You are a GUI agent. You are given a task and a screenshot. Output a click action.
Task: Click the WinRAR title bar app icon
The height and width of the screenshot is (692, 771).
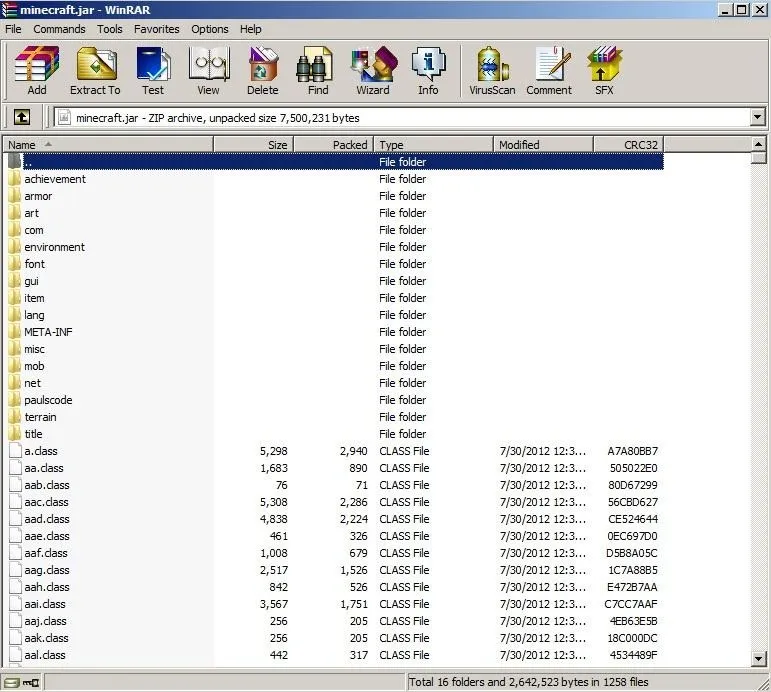[9, 9]
